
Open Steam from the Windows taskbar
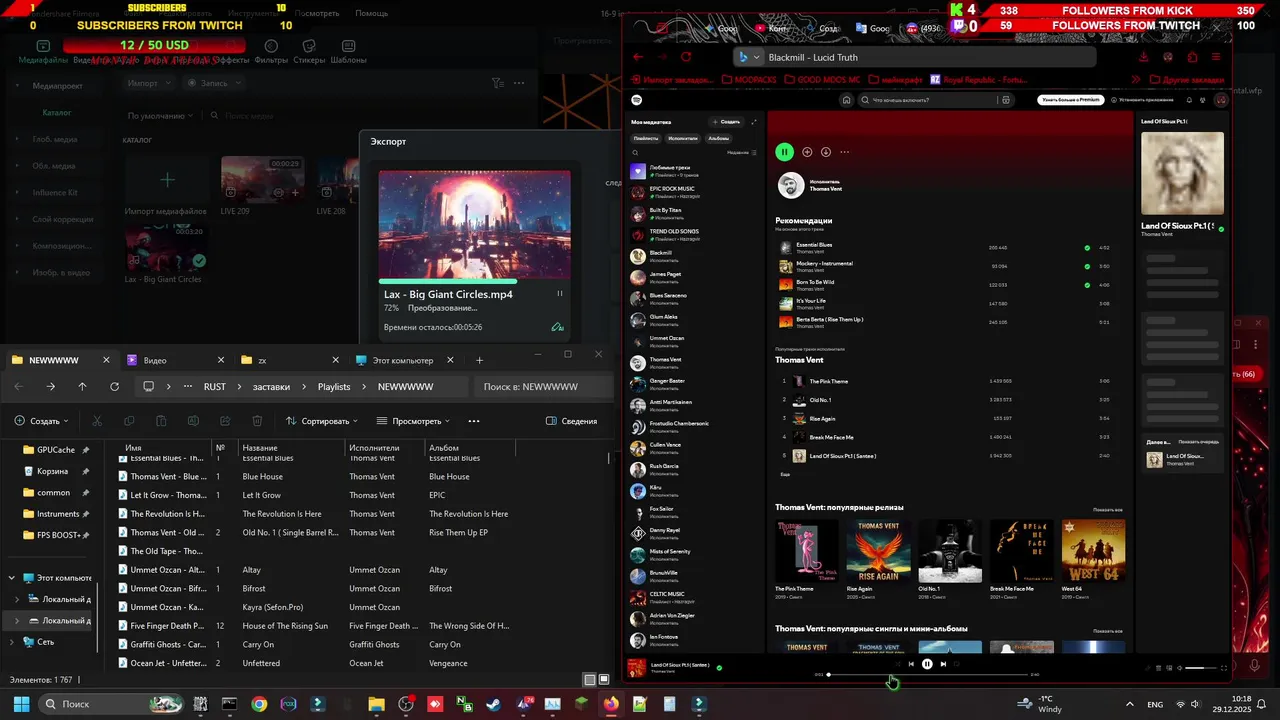[493, 704]
